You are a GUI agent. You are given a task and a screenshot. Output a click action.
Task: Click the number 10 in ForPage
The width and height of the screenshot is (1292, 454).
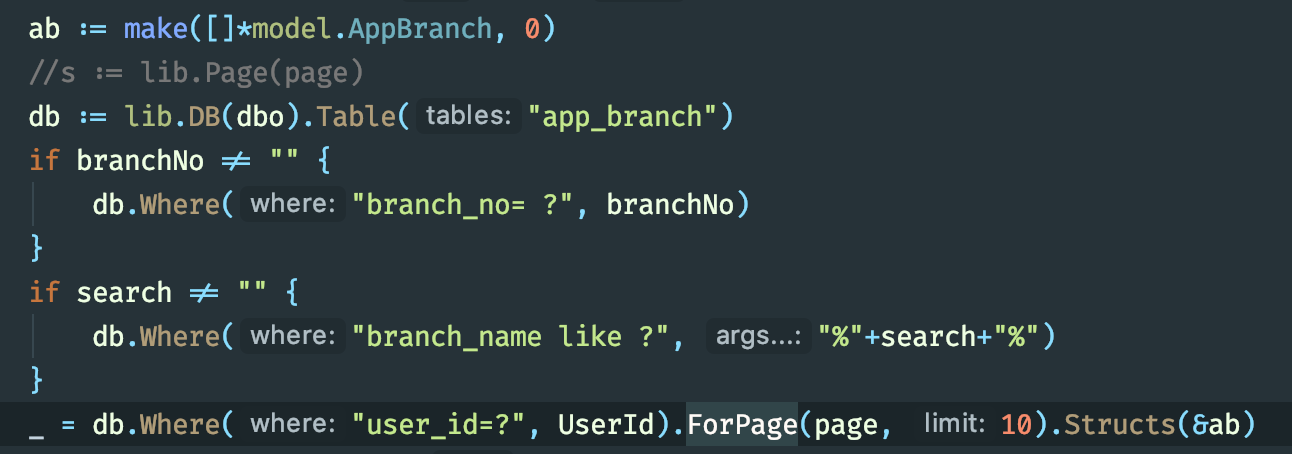[1016, 425]
